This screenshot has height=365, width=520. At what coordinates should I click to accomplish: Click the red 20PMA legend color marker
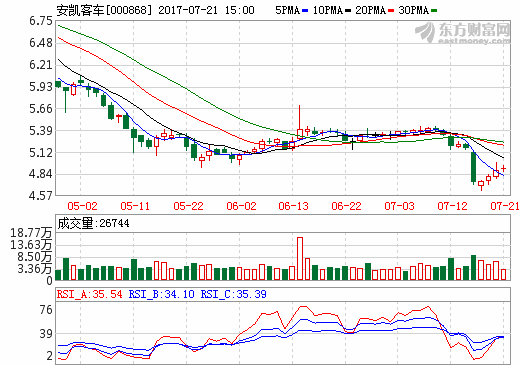(391, 11)
